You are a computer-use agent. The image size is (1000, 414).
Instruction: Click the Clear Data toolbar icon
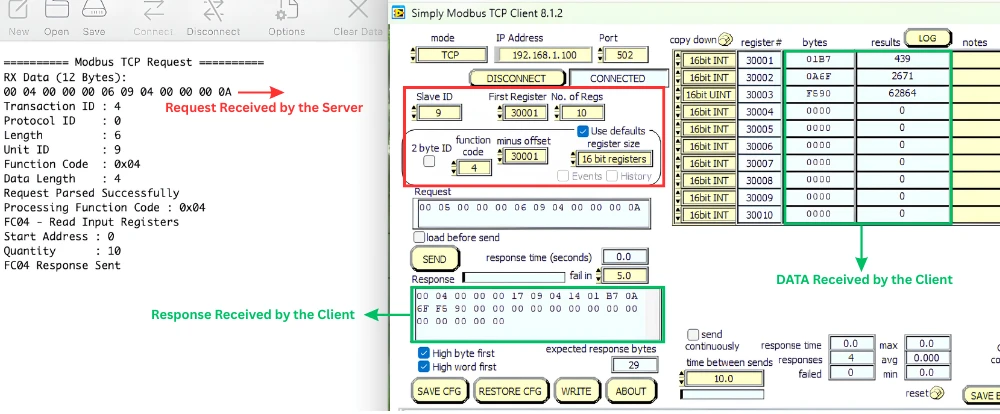click(358, 10)
